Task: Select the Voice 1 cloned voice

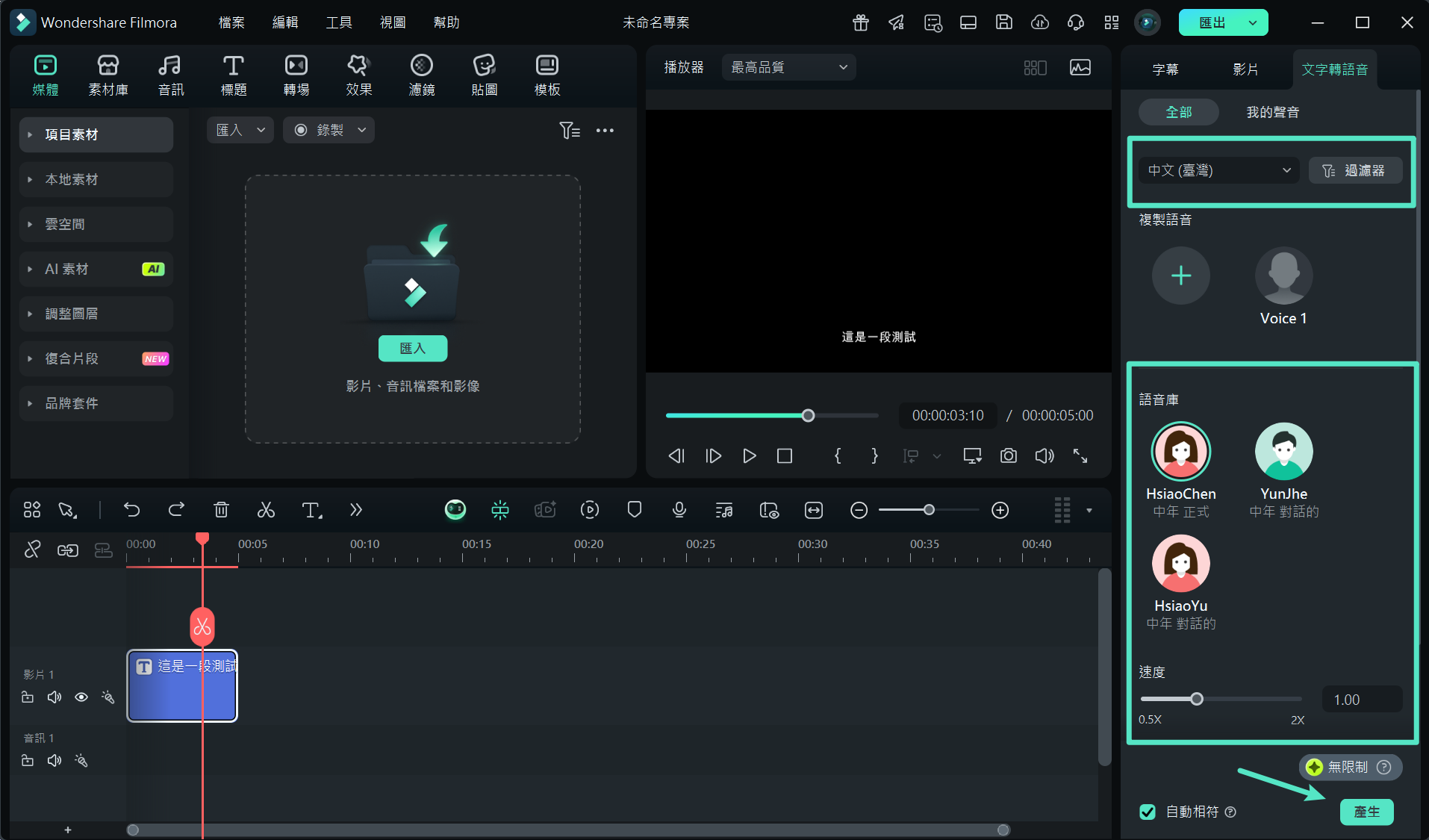Action: [x=1284, y=276]
